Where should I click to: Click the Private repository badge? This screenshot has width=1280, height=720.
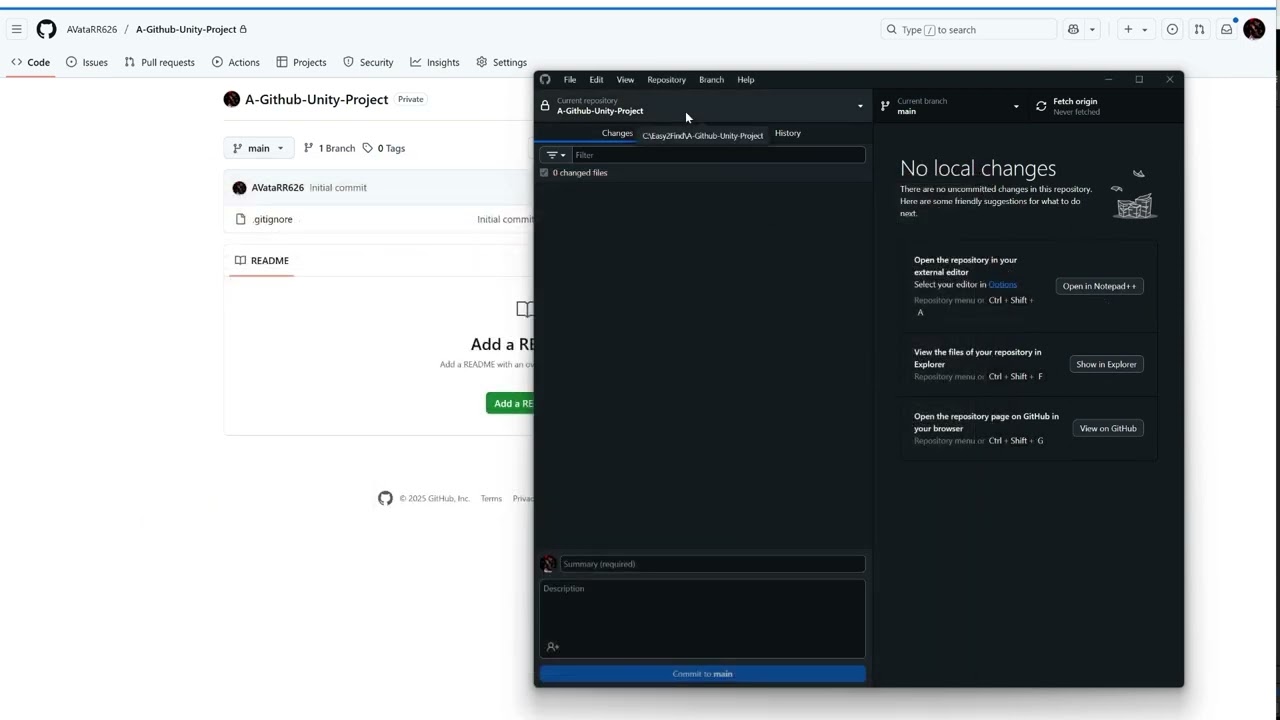[410, 99]
